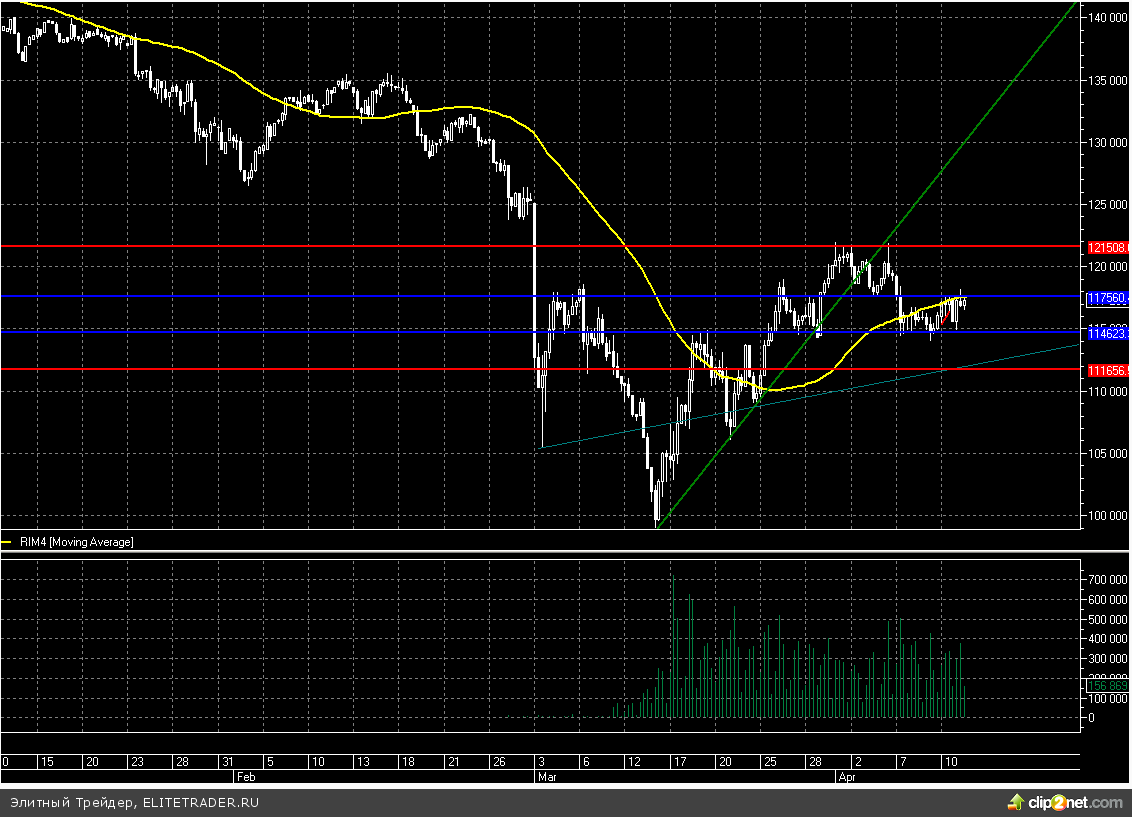Click the yellow line marker beside RIM4 legend

(x=9, y=541)
